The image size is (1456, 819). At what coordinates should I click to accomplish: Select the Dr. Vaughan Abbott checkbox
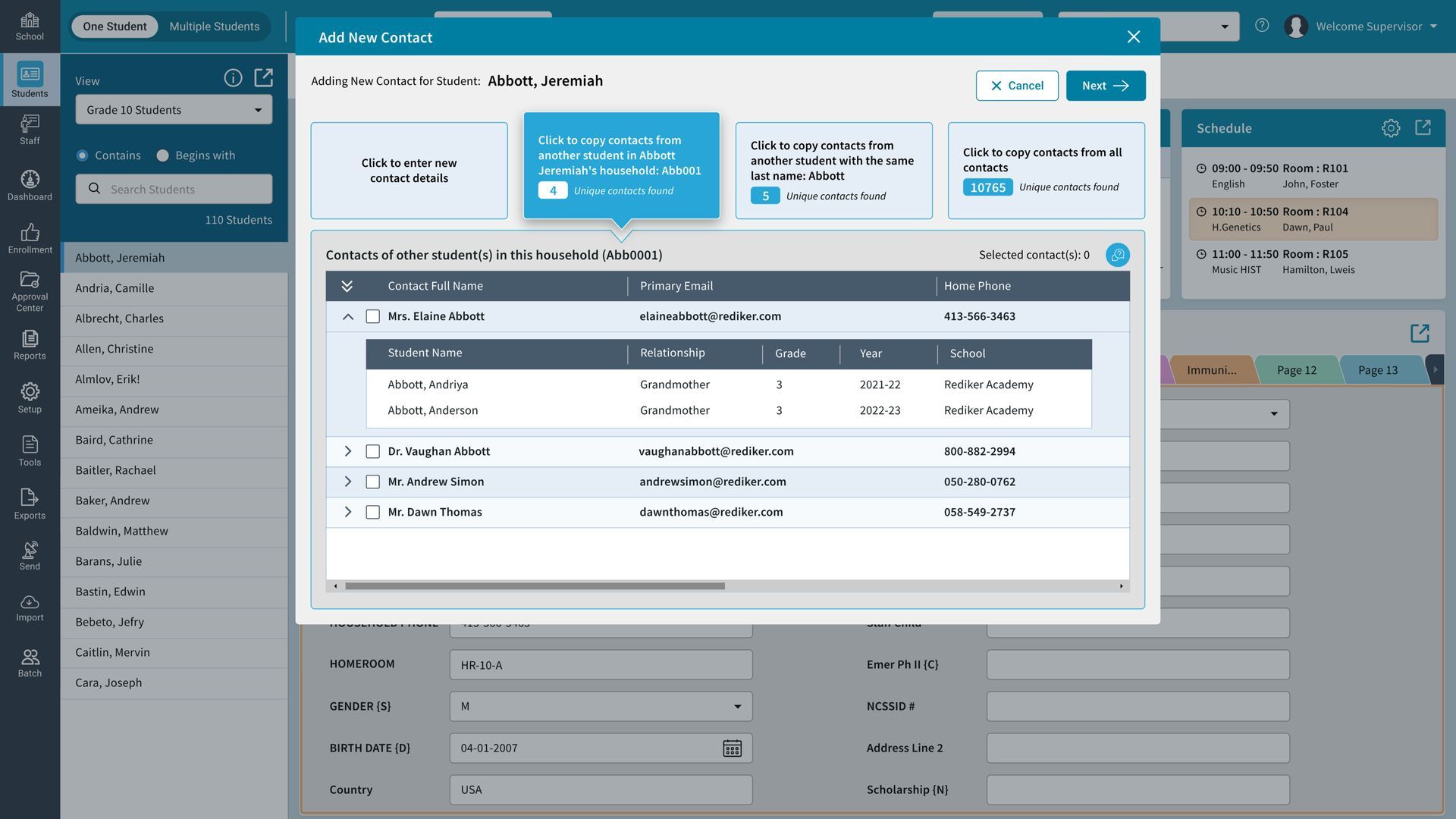coord(372,451)
